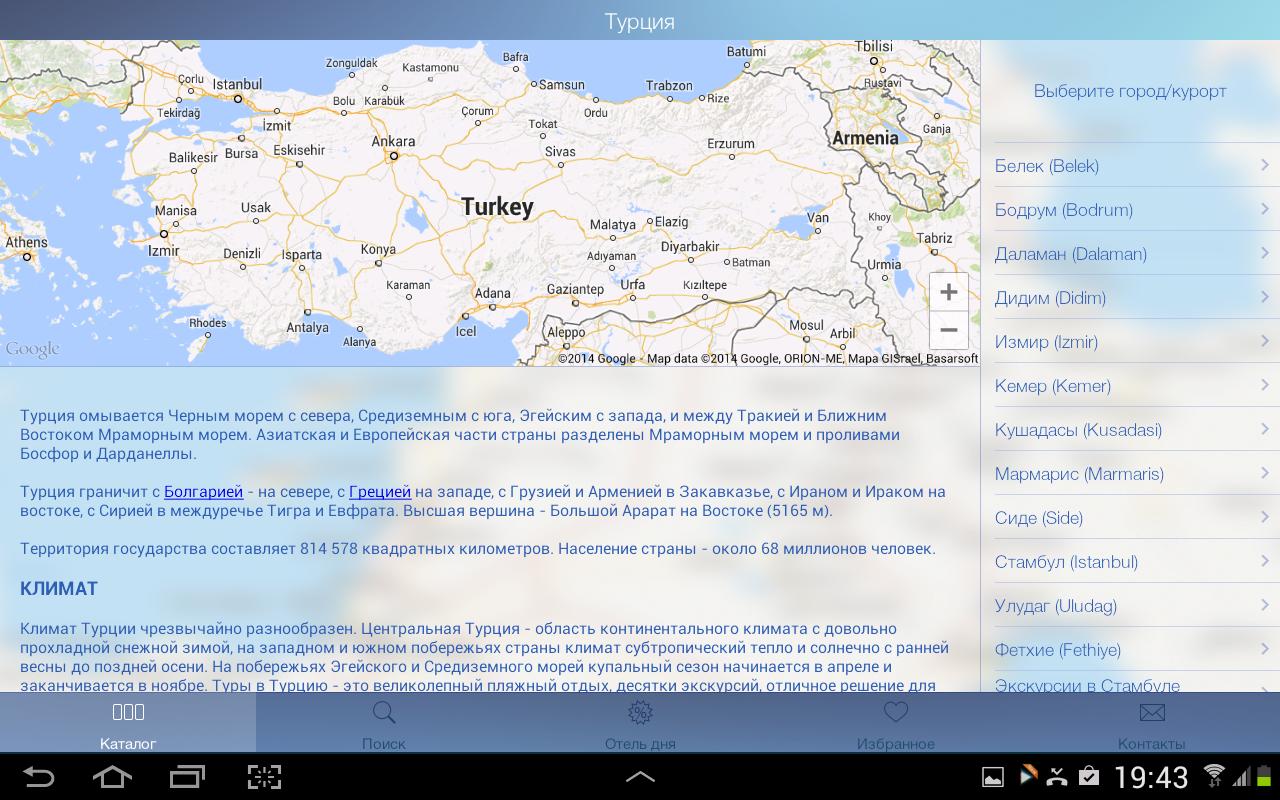Follow the Грецией link
The height and width of the screenshot is (800, 1280).
click(380, 492)
